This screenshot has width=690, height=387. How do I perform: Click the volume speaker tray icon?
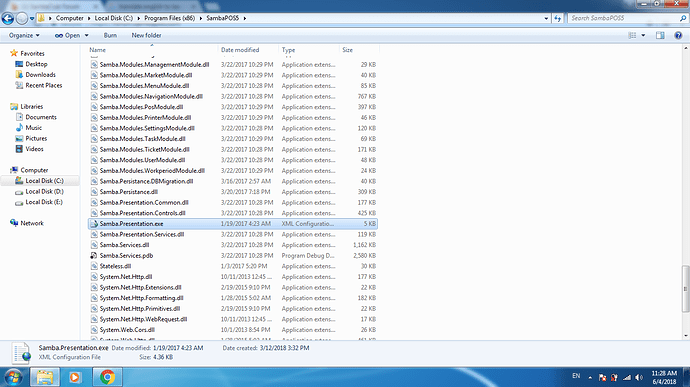[x=639, y=377]
